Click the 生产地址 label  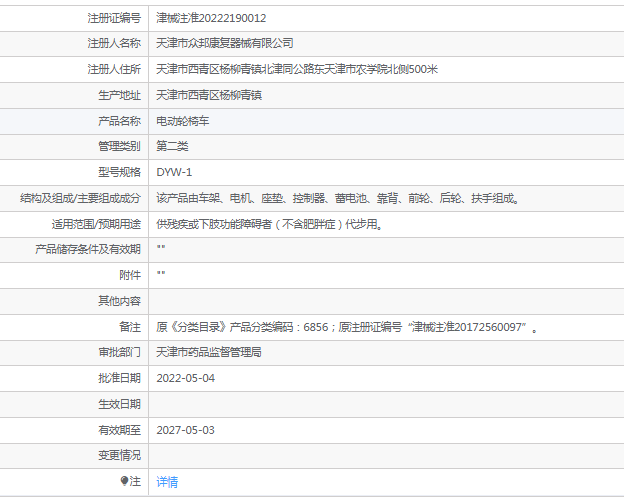119,95
